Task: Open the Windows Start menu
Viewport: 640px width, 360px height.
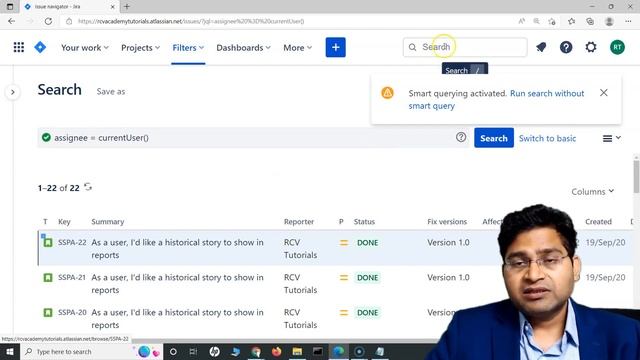Action: pyautogui.click(x=9, y=351)
